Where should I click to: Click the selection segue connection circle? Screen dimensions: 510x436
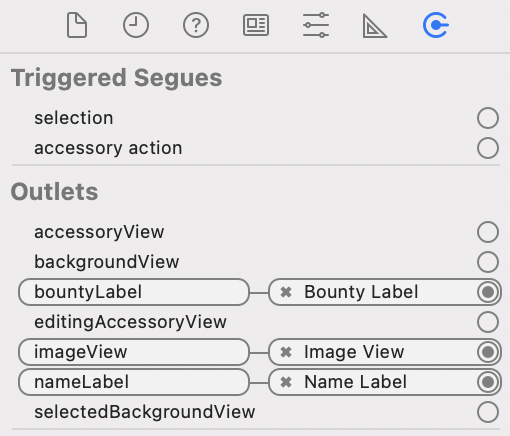[488, 118]
